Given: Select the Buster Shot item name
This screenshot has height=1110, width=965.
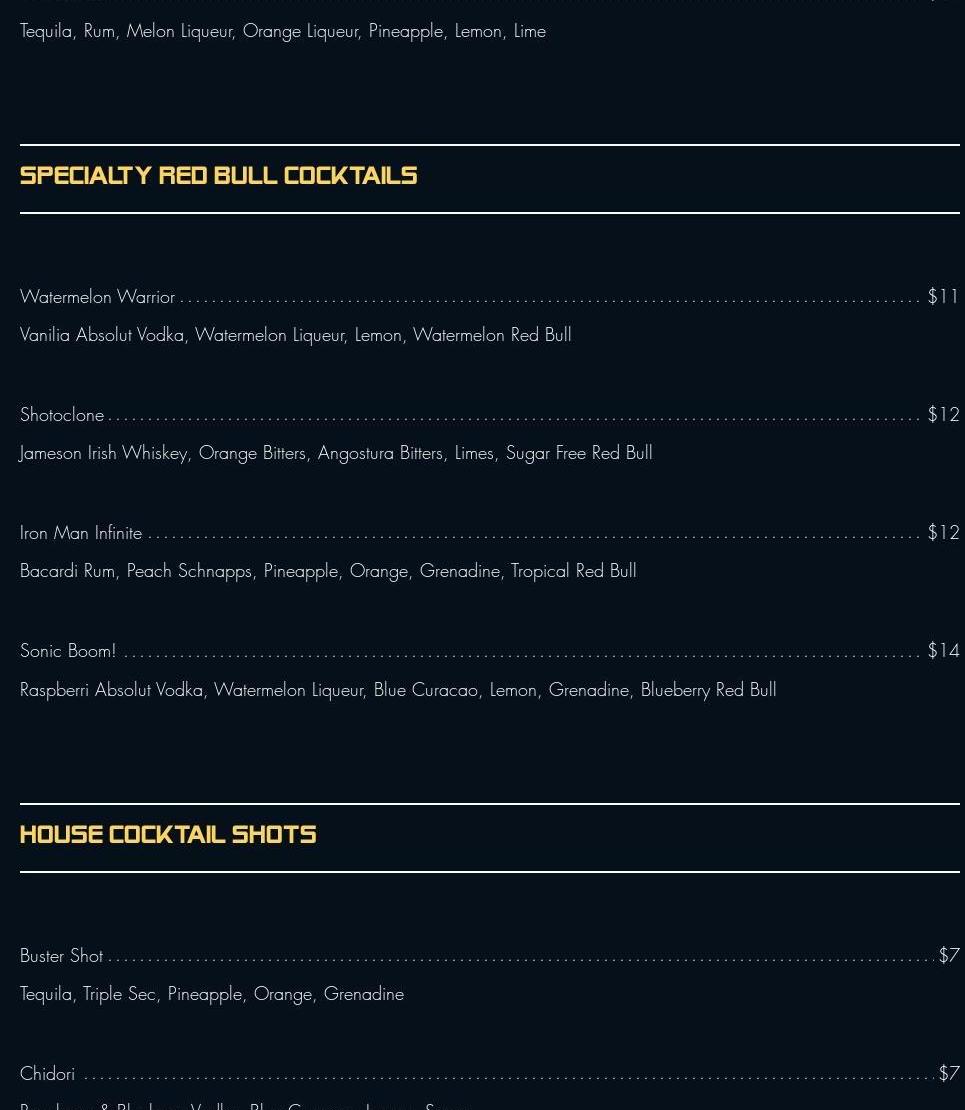Looking at the screenshot, I should pyautogui.click(x=62, y=956).
